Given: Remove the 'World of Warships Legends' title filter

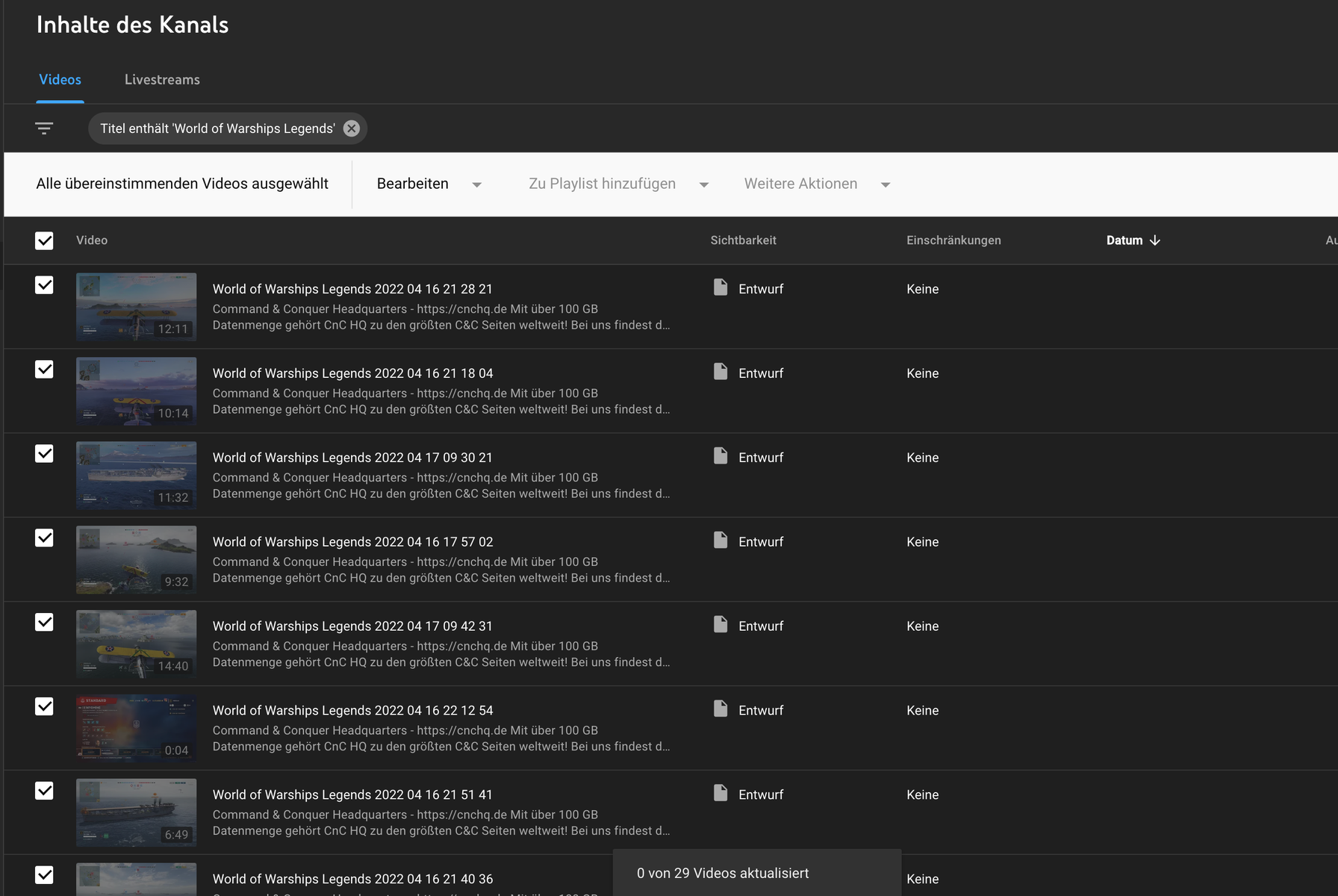Looking at the screenshot, I should (351, 128).
